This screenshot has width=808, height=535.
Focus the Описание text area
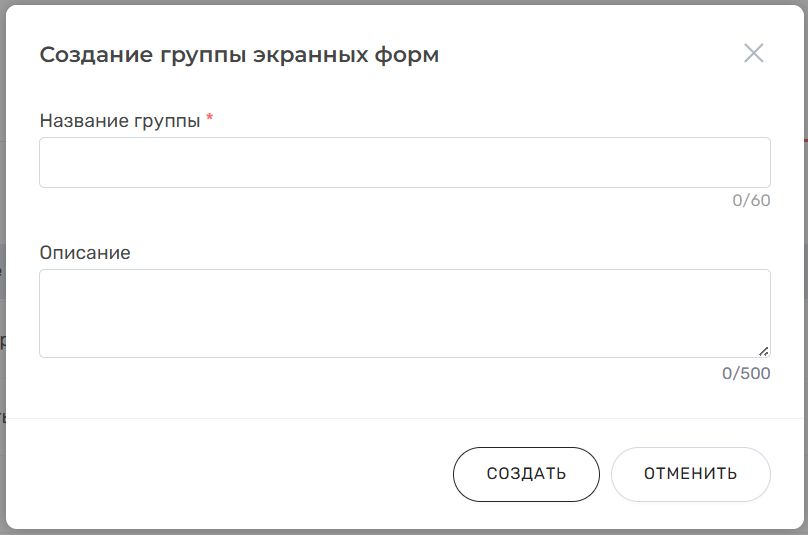click(404, 312)
